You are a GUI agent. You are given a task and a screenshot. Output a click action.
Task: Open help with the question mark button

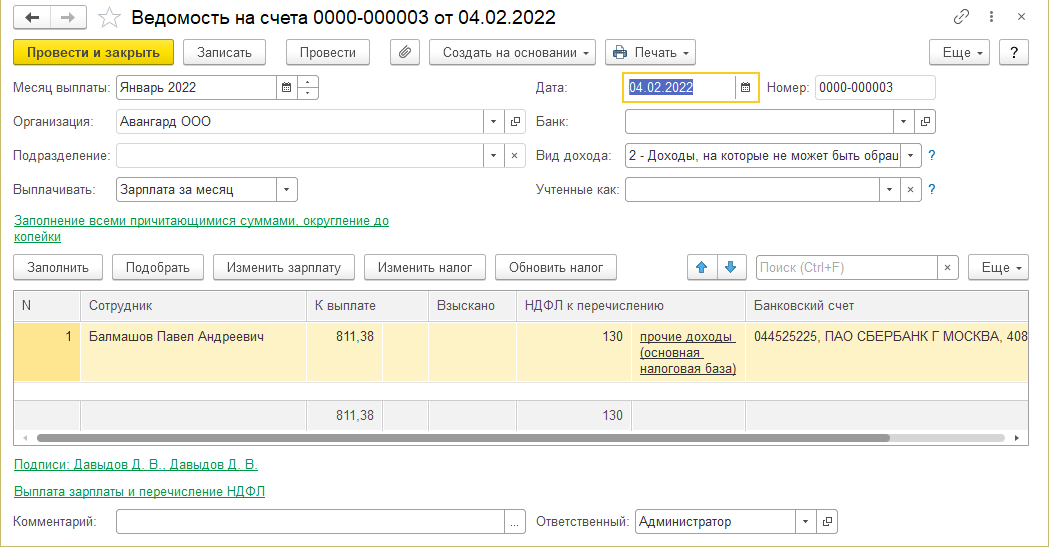[1014, 52]
